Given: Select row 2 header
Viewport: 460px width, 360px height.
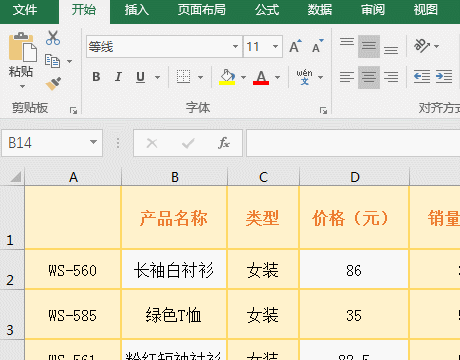Looking at the screenshot, I should 12,269.
